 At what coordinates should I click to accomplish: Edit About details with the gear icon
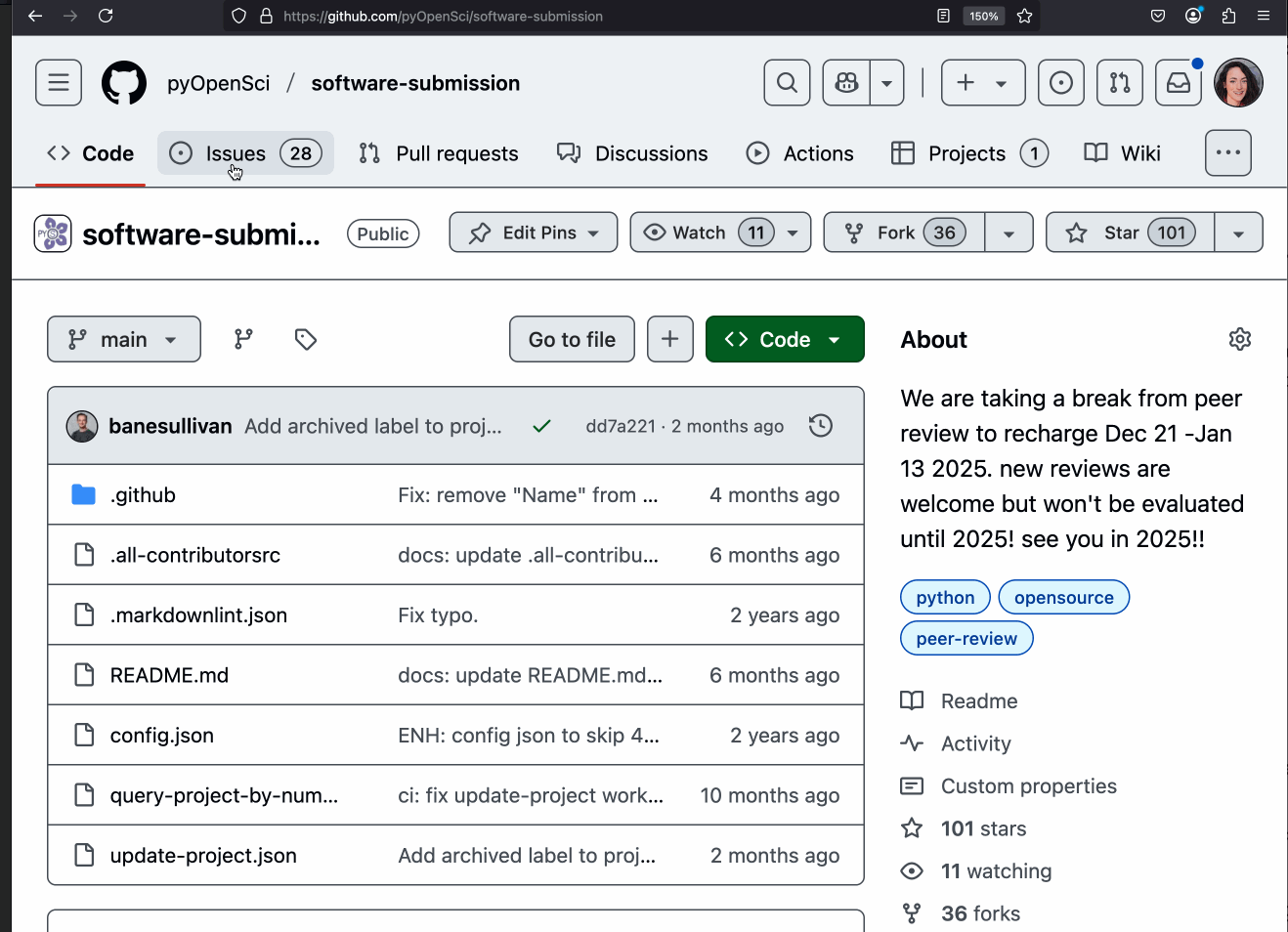click(1240, 339)
